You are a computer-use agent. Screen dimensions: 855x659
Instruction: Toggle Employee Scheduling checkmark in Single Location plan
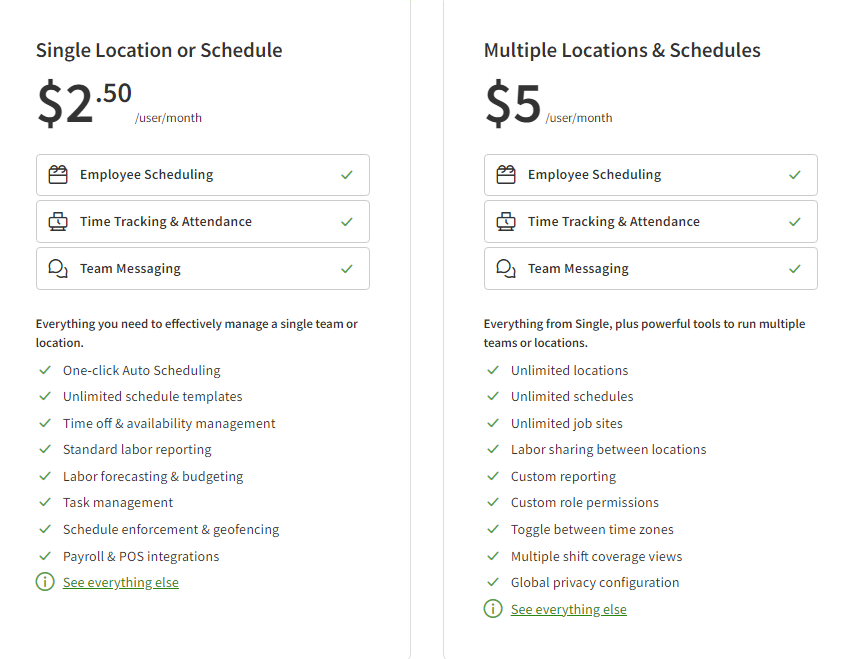(x=347, y=175)
